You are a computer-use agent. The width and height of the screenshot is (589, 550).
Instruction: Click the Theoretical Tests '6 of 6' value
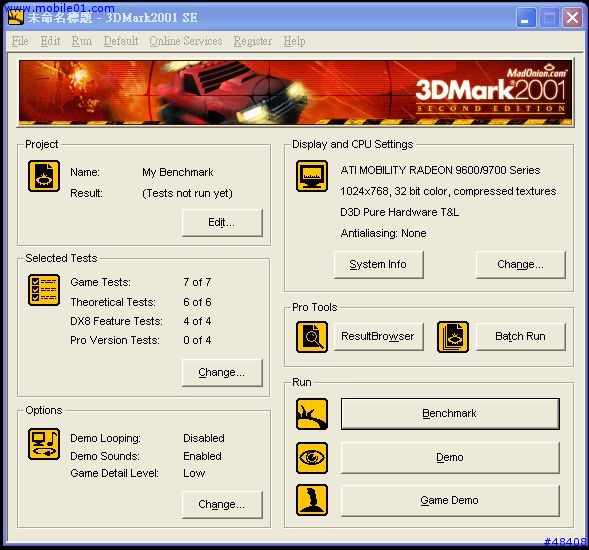(197, 302)
